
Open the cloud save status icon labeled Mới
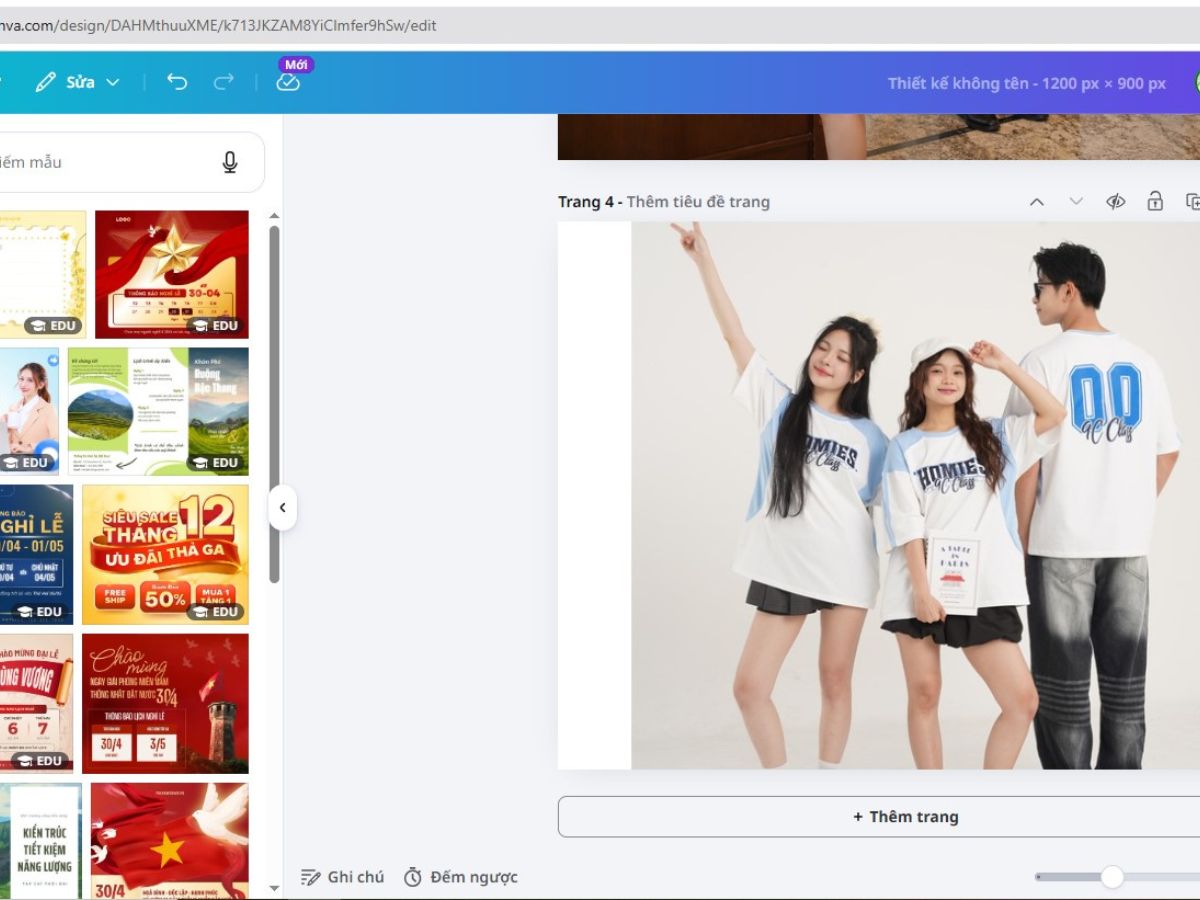tap(288, 82)
